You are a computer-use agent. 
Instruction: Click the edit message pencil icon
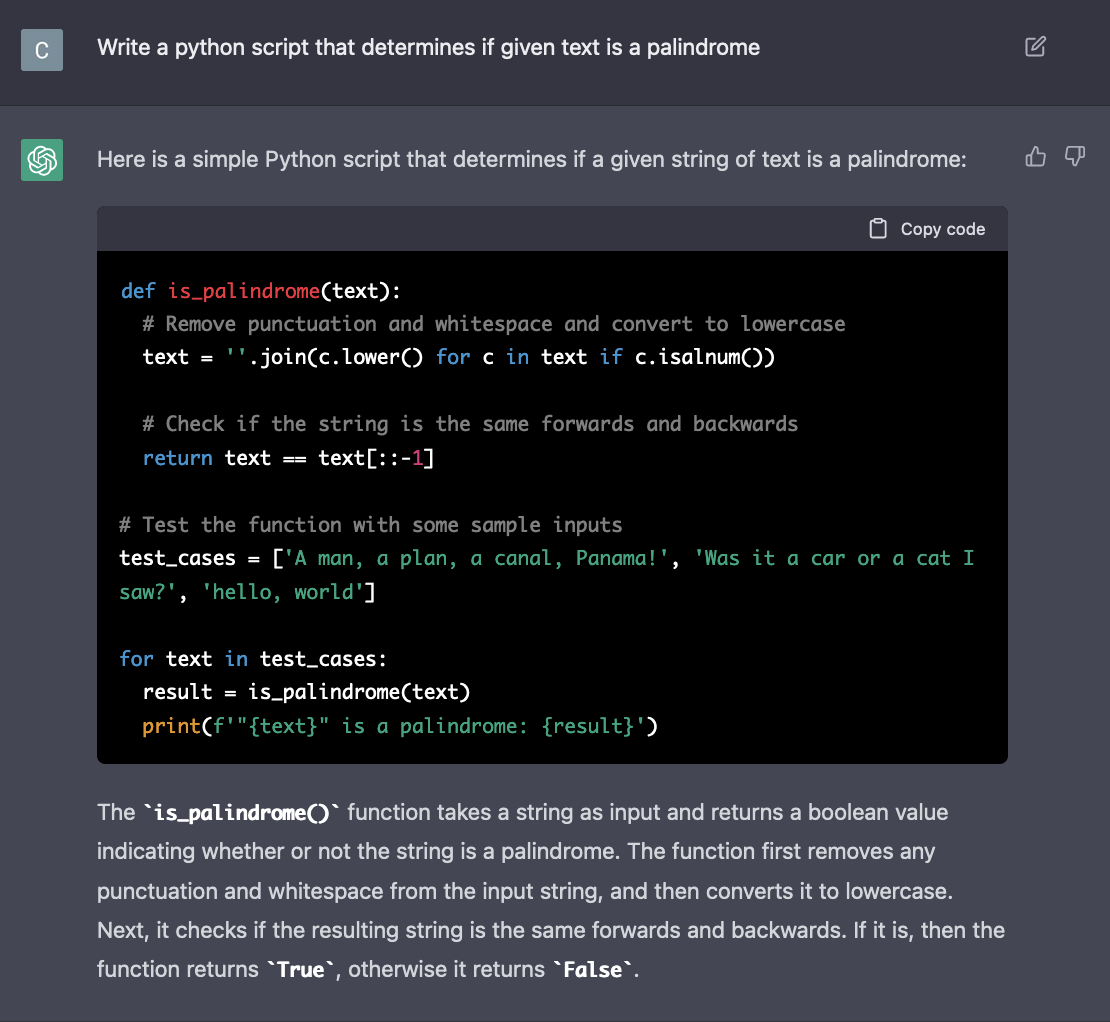(1035, 47)
